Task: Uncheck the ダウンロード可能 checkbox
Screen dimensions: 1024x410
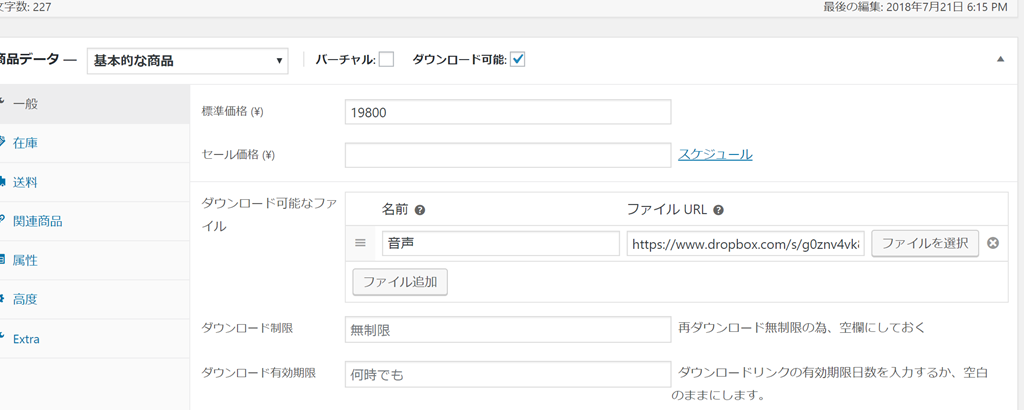Action: tap(518, 60)
